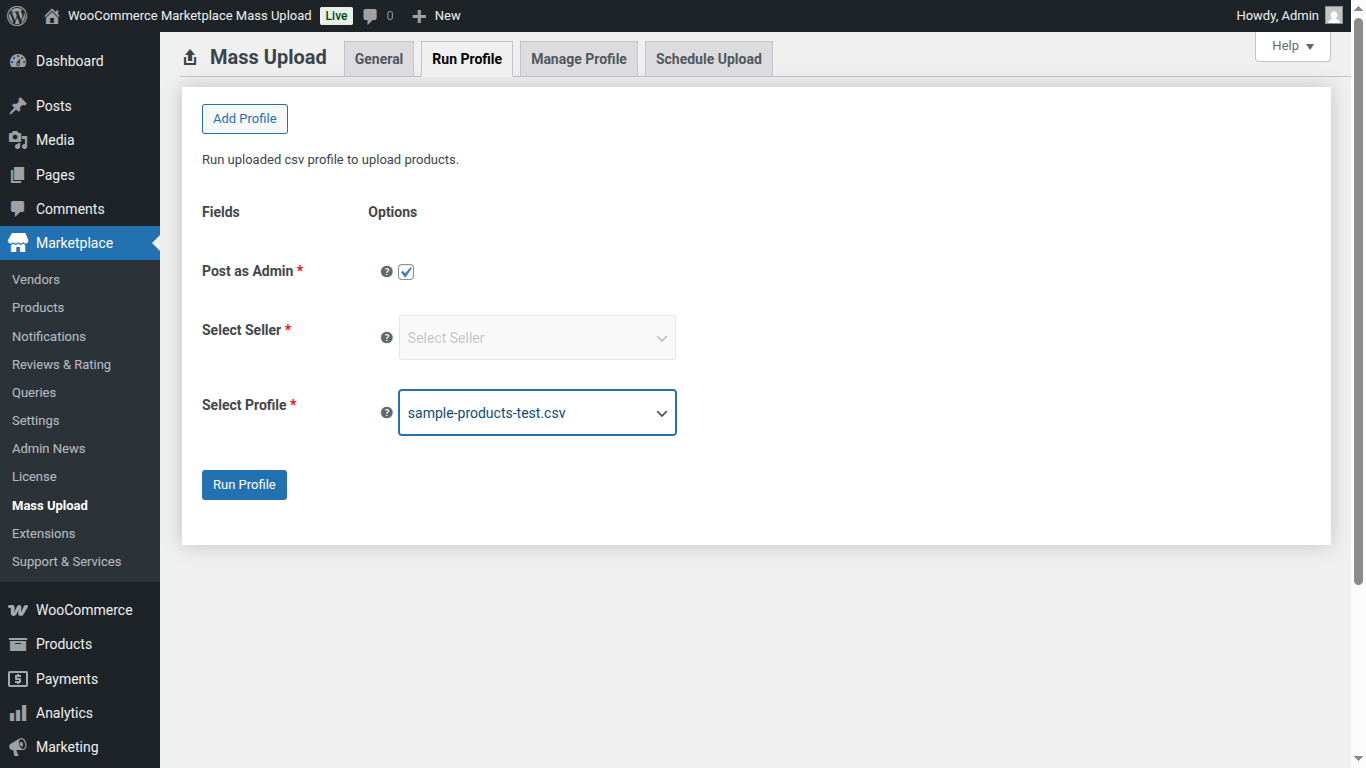Open Payments via the dollar icon
1366x768 pixels.
click(x=17, y=678)
